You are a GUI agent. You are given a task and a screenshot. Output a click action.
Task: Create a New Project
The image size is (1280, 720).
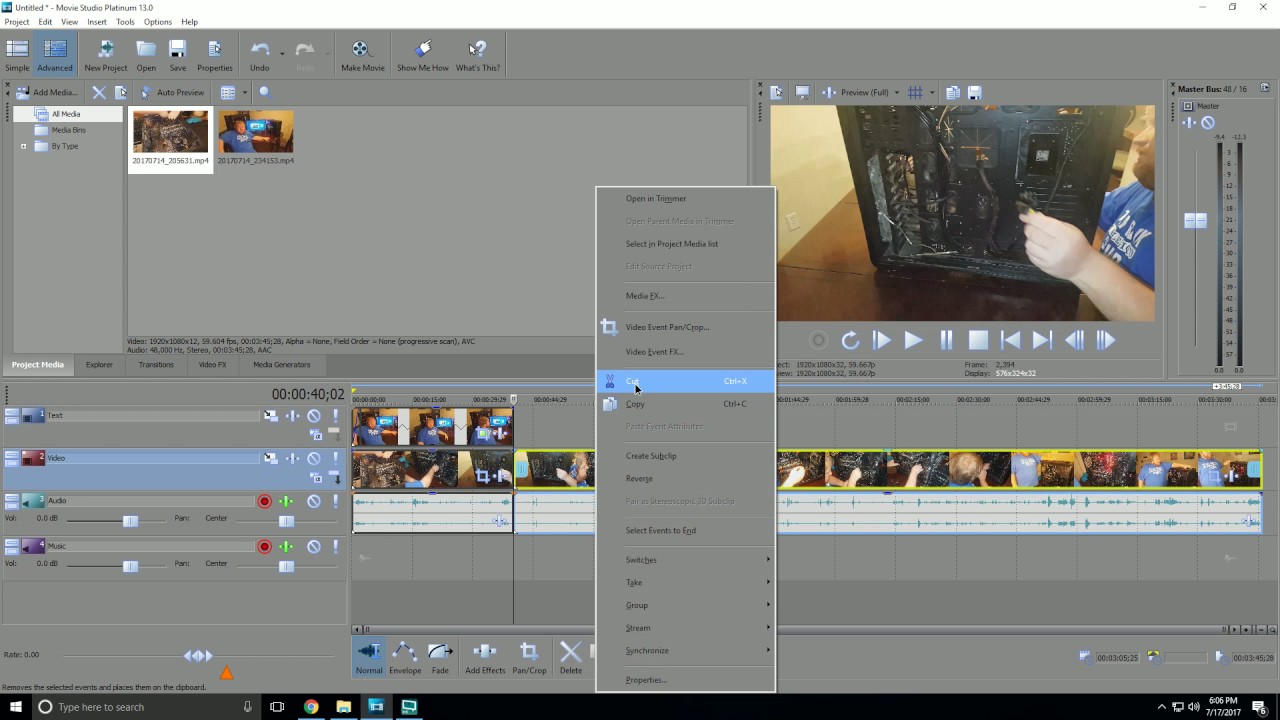105,55
